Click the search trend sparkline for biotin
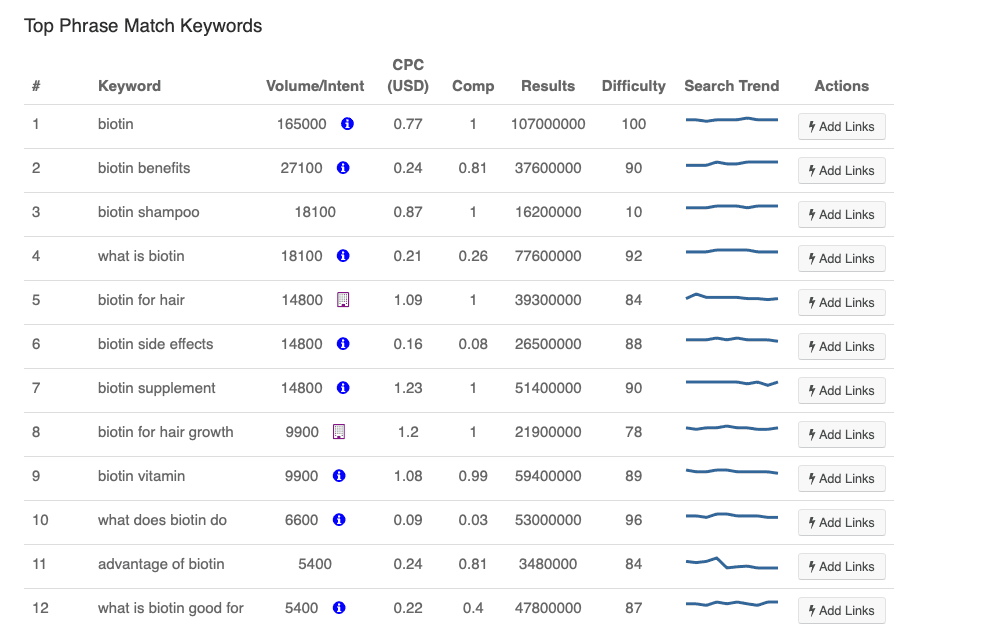The height and width of the screenshot is (624, 1001). pyautogui.click(x=731, y=120)
